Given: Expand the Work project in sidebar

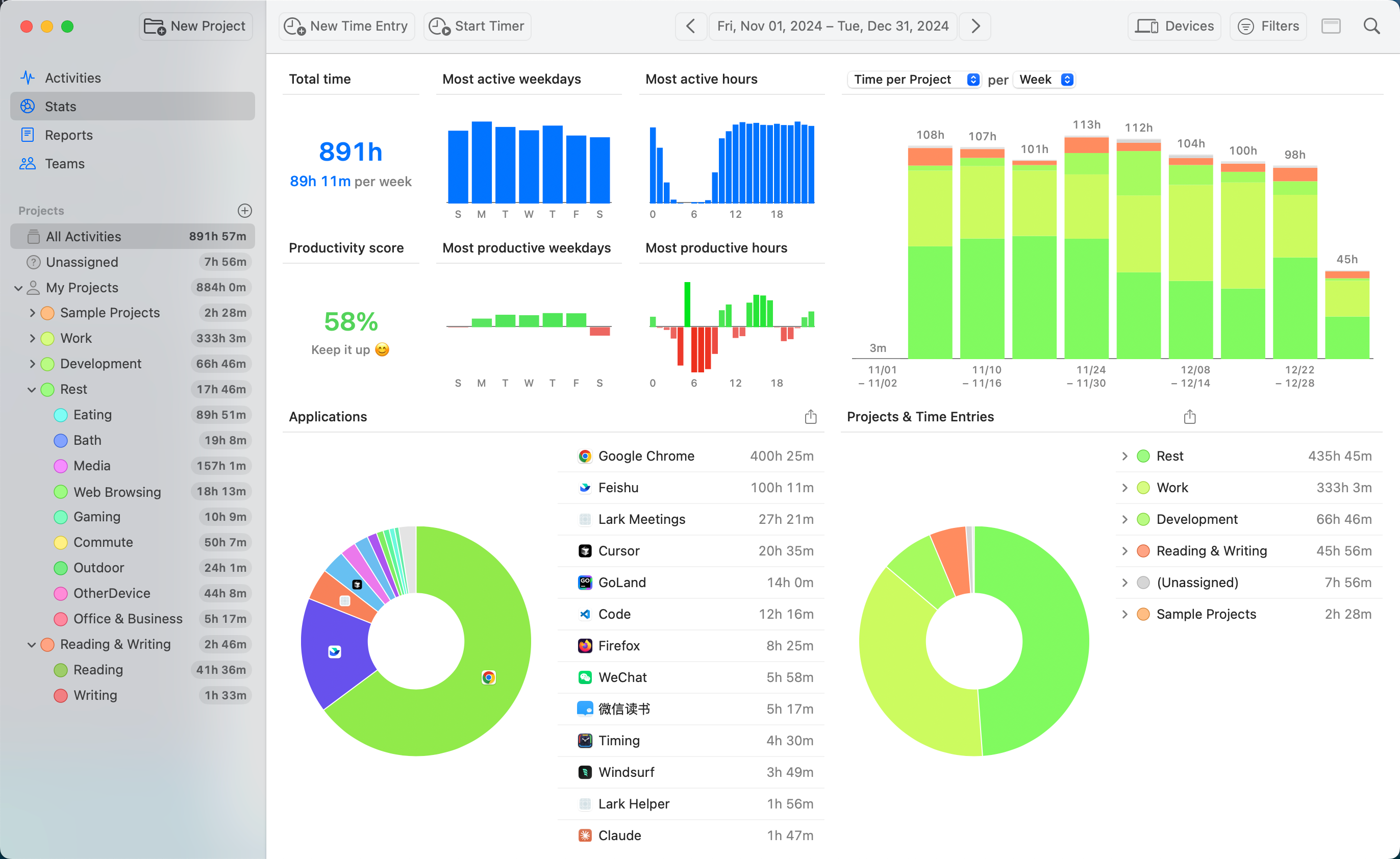Looking at the screenshot, I should pos(32,339).
